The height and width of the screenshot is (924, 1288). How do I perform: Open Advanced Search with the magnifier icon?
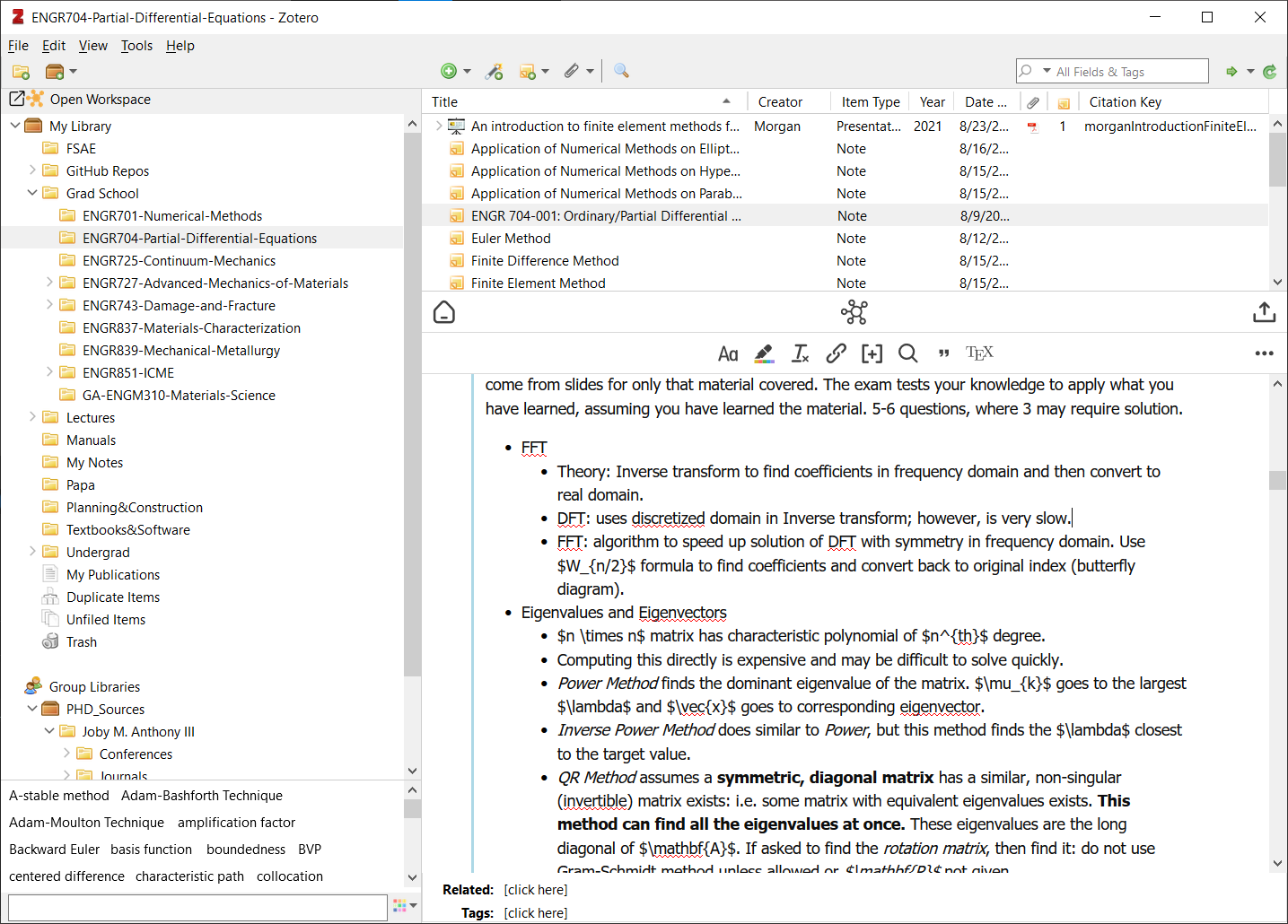(621, 71)
